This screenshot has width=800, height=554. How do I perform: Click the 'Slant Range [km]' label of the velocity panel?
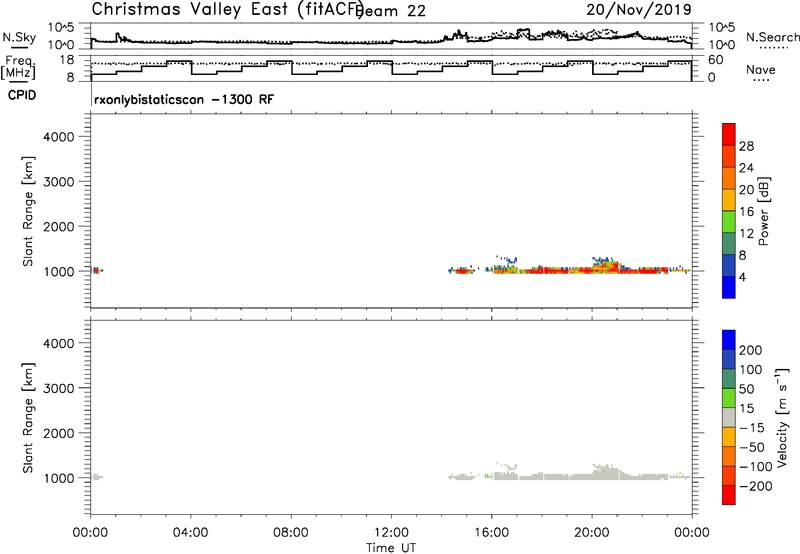point(28,418)
